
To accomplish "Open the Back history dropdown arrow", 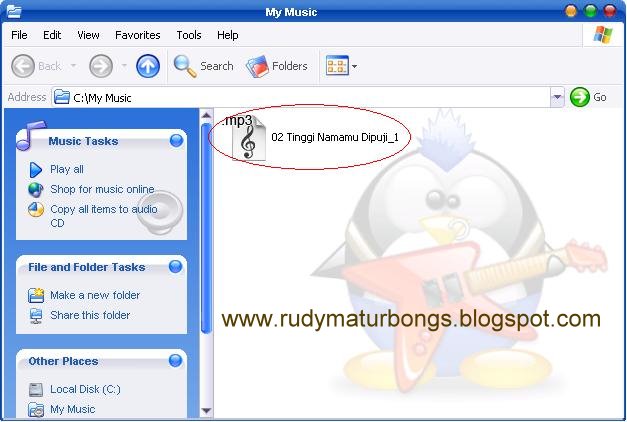I will pyautogui.click(x=74, y=66).
